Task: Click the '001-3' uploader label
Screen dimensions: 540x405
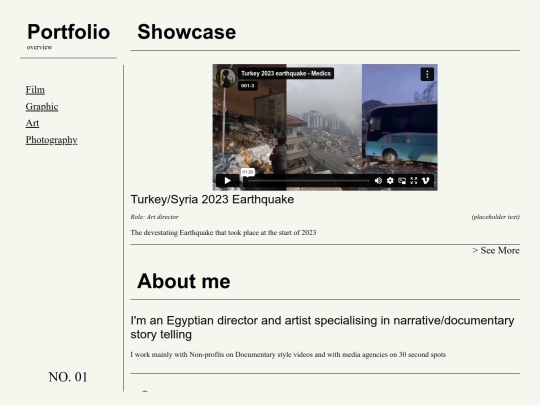Action: click(248, 85)
